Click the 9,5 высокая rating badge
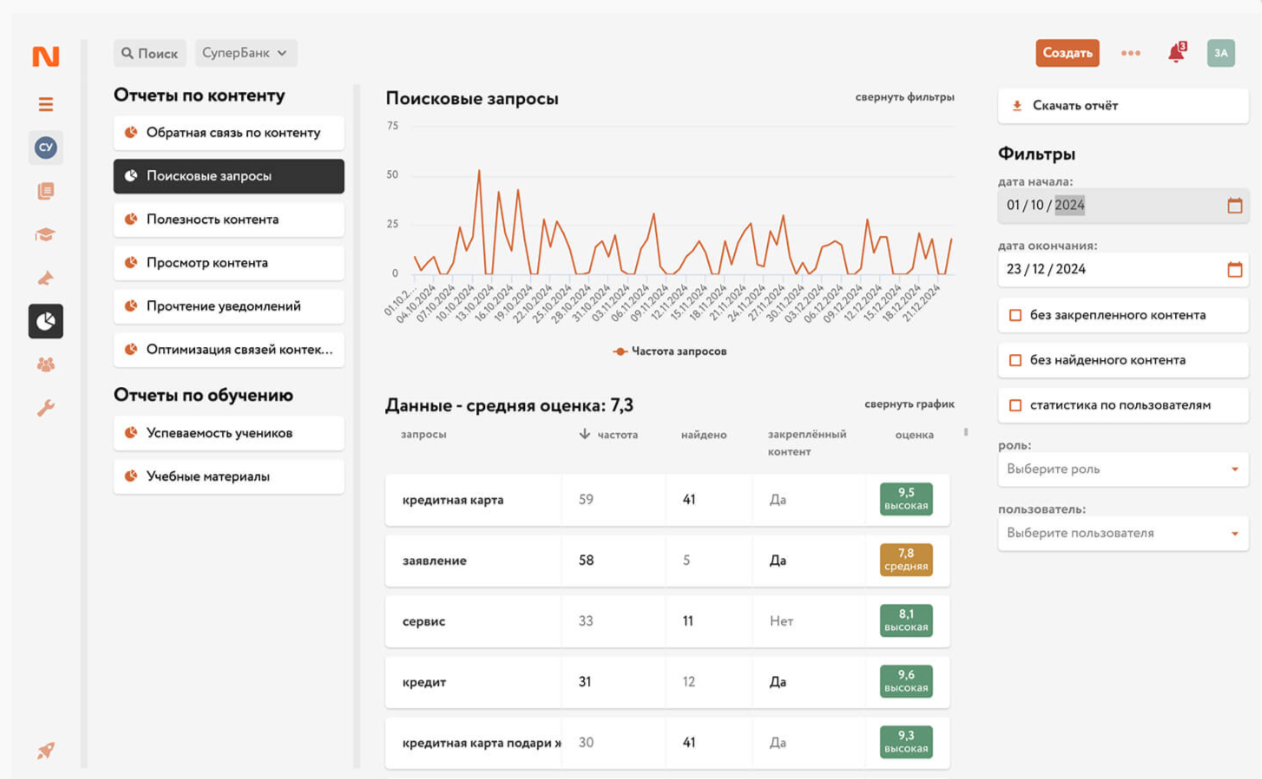The height and width of the screenshot is (779, 1262). (906, 499)
